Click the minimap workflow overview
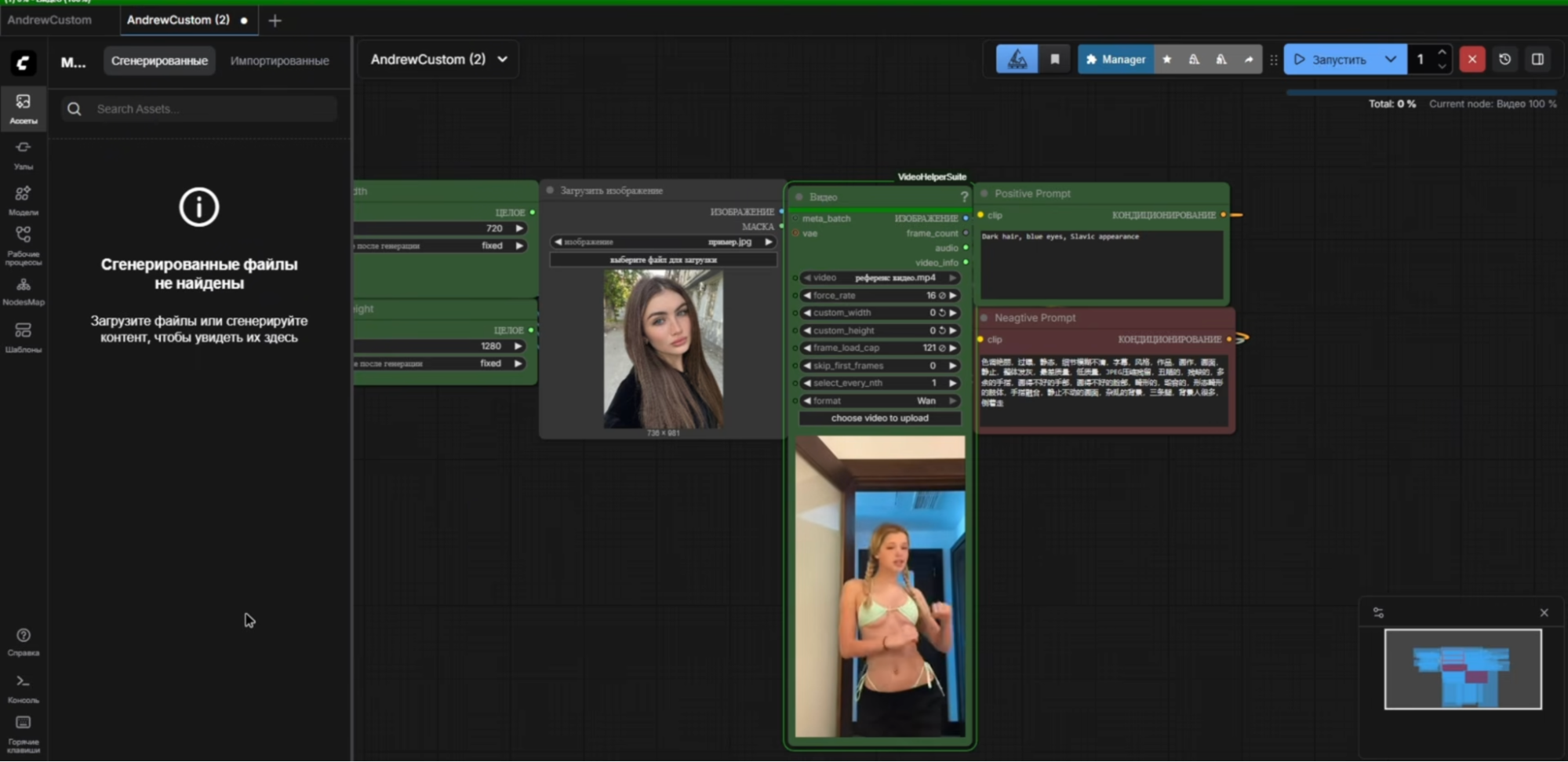Viewport: 1568px width, 762px height. pyautogui.click(x=1463, y=669)
